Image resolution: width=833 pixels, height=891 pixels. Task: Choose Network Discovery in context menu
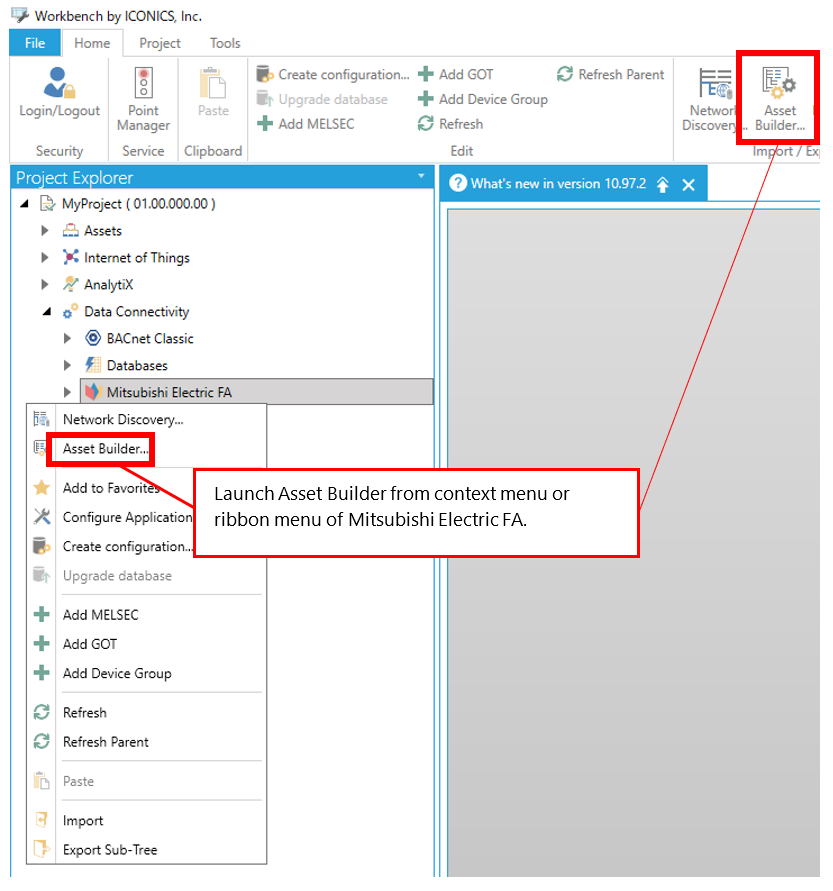click(x=147, y=419)
